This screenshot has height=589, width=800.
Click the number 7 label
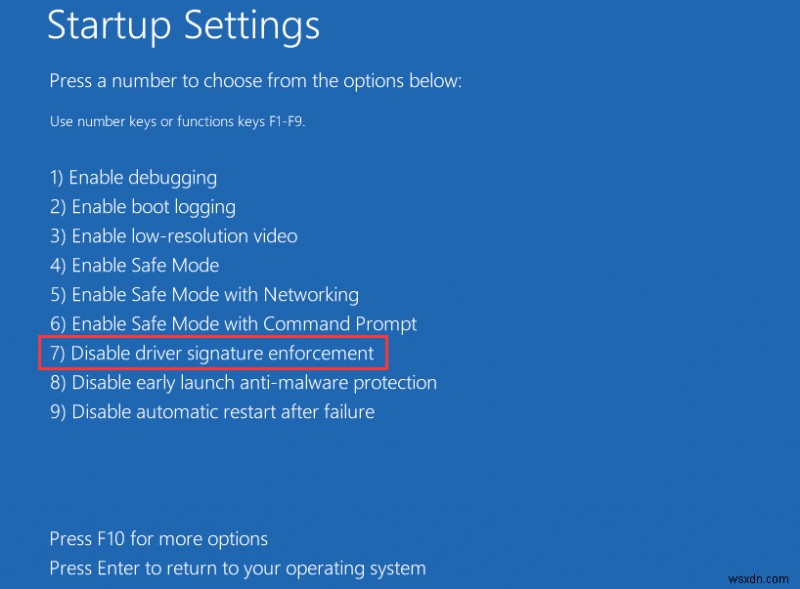pos(55,353)
